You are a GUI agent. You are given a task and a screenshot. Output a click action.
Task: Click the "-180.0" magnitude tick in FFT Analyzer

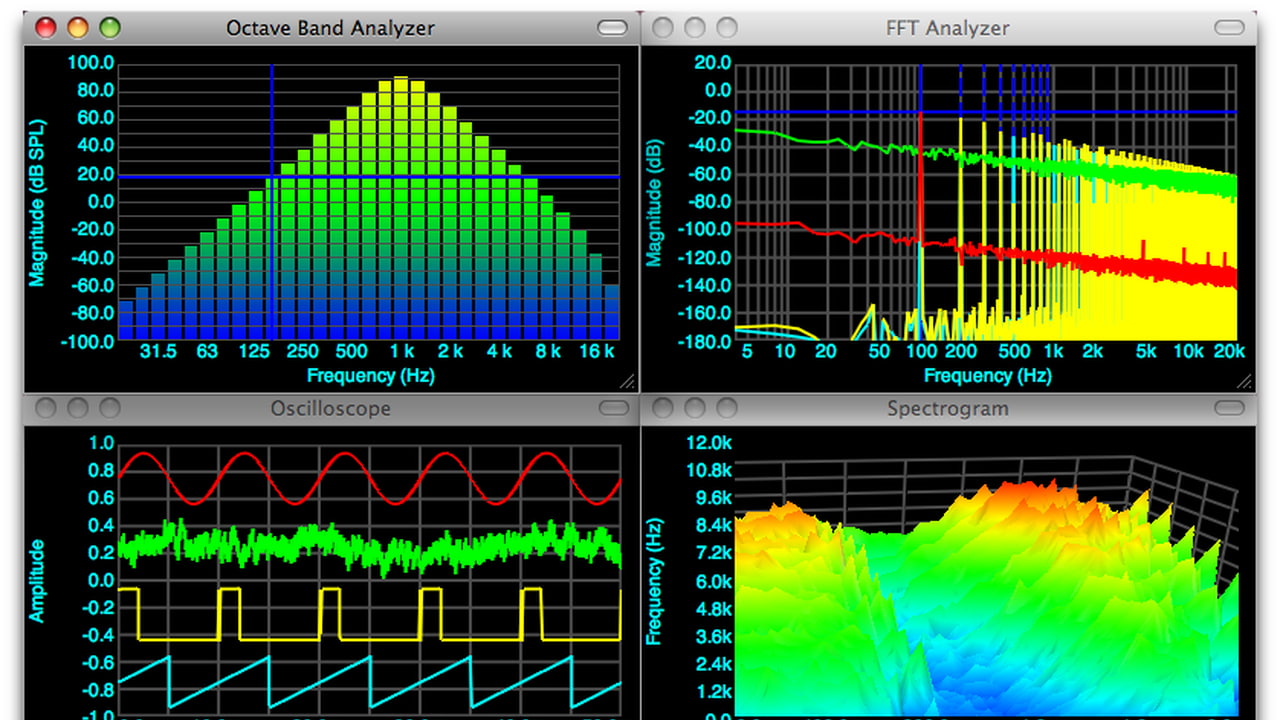705,341
